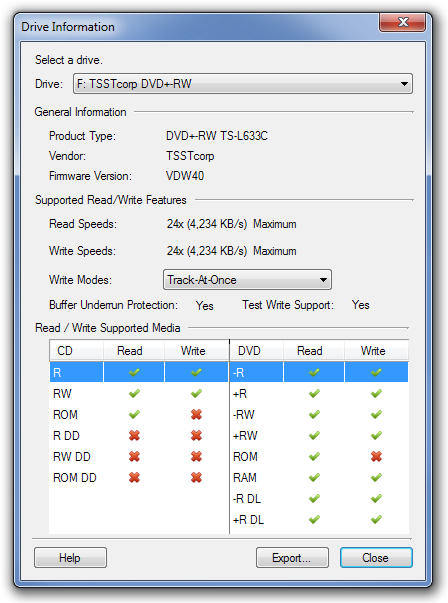Select the RW DD row
Viewport: 448px width, 603px height.
(139, 456)
